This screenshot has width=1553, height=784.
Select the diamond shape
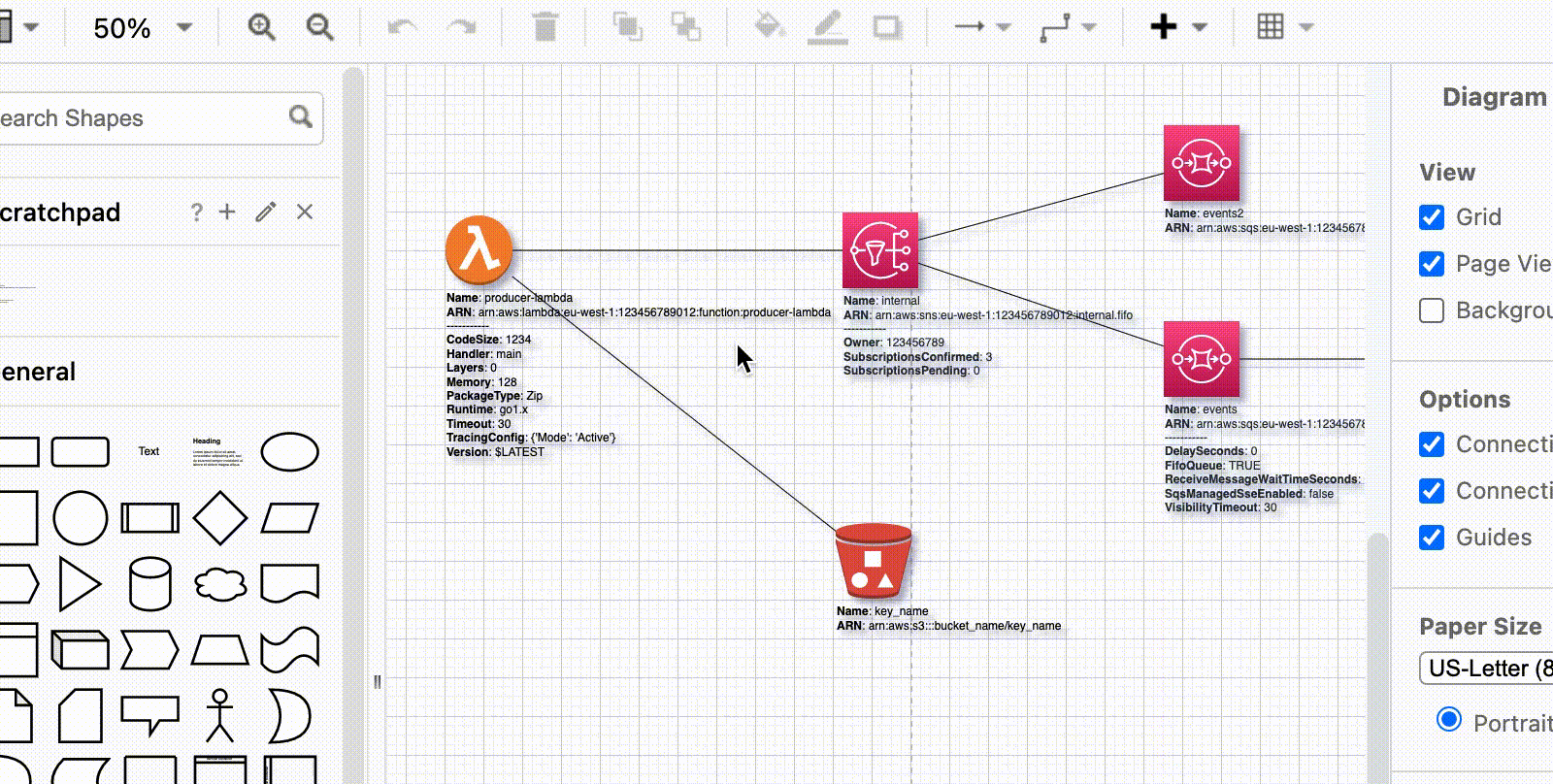click(x=220, y=517)
